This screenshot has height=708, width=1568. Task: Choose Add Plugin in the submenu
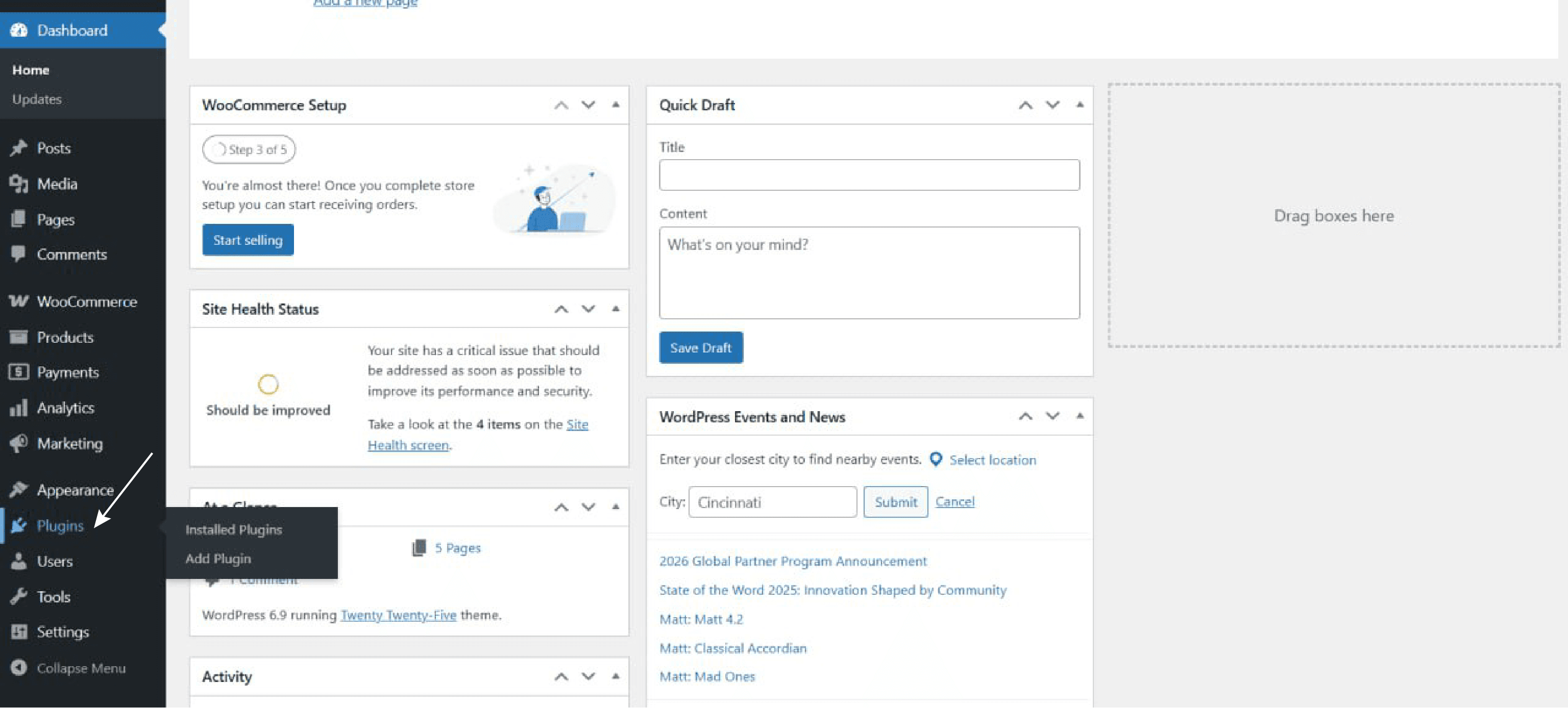pos(218,559)
